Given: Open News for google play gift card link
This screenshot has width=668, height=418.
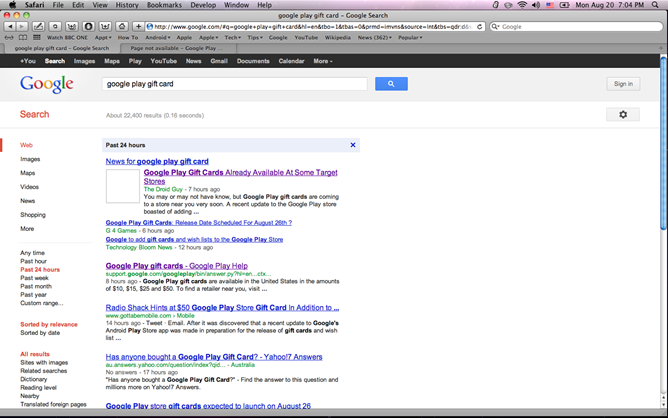Looking at the screenshot, I should point(157,161).
